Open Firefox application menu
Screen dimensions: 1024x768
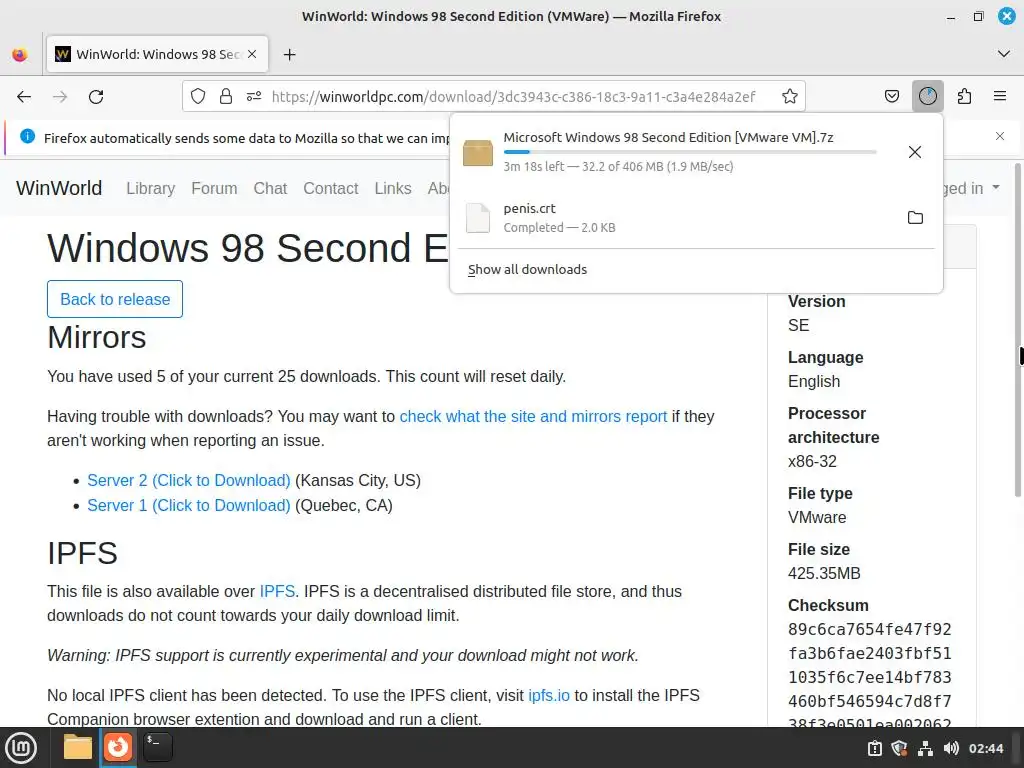[1000, 97]
